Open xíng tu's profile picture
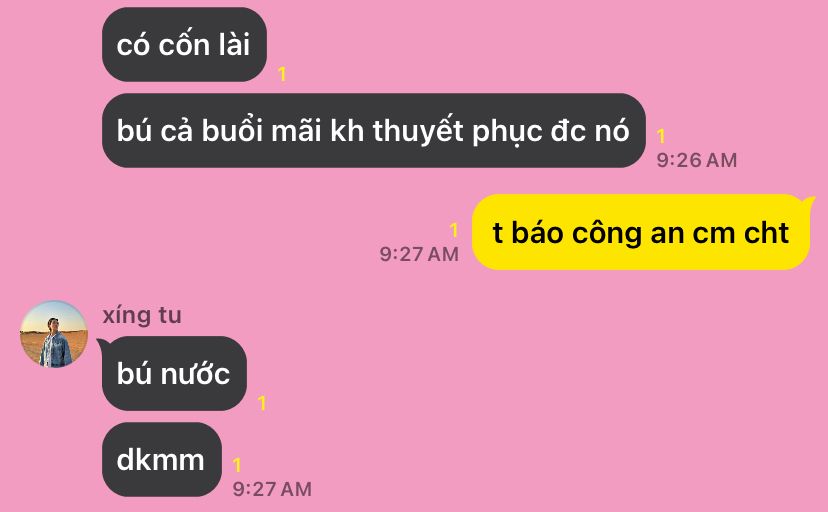This screenshot has width=828, height=512. [x=54, y=334]
